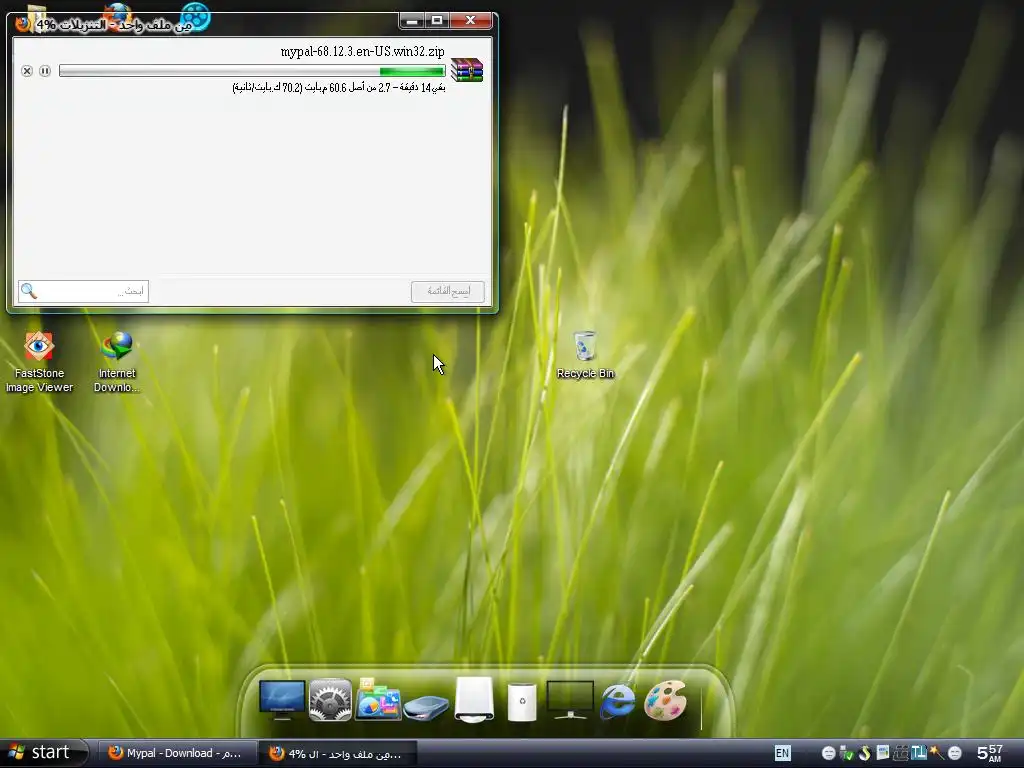This screenshot has height=768, width=1024.
Task: Click the magic wand tray icon
Action: pyautogui.click(x=936, y=752)
